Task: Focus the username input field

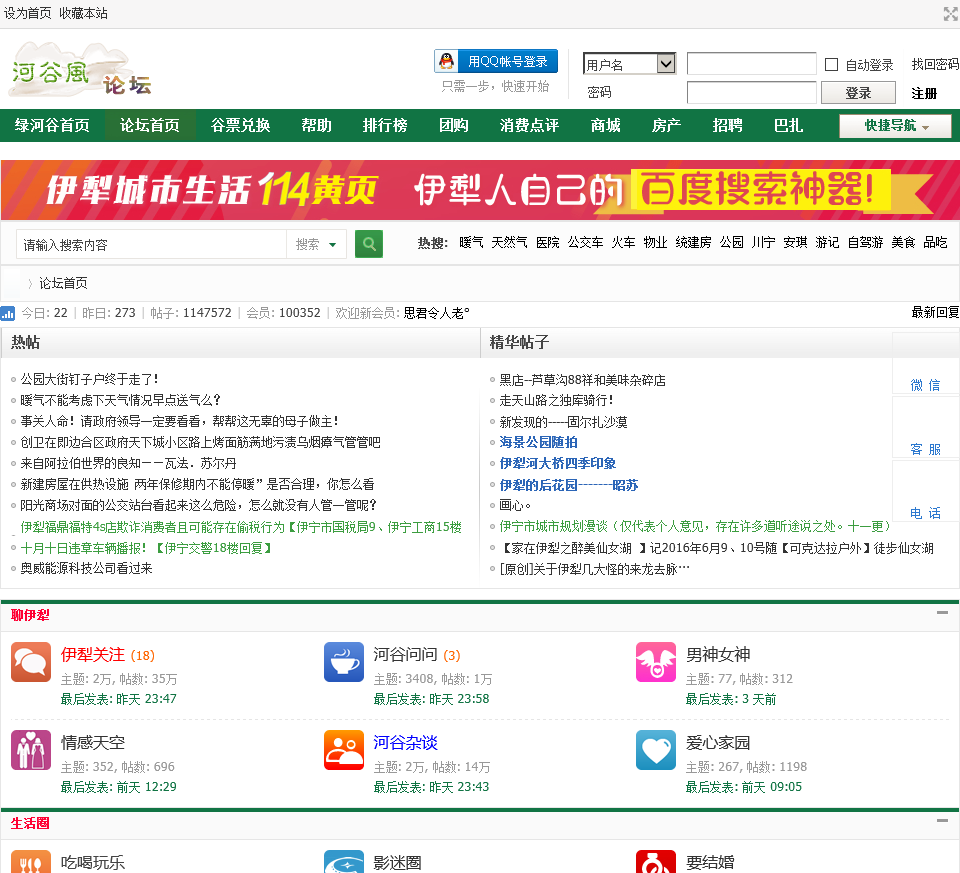Action: [x=751, y=63]
